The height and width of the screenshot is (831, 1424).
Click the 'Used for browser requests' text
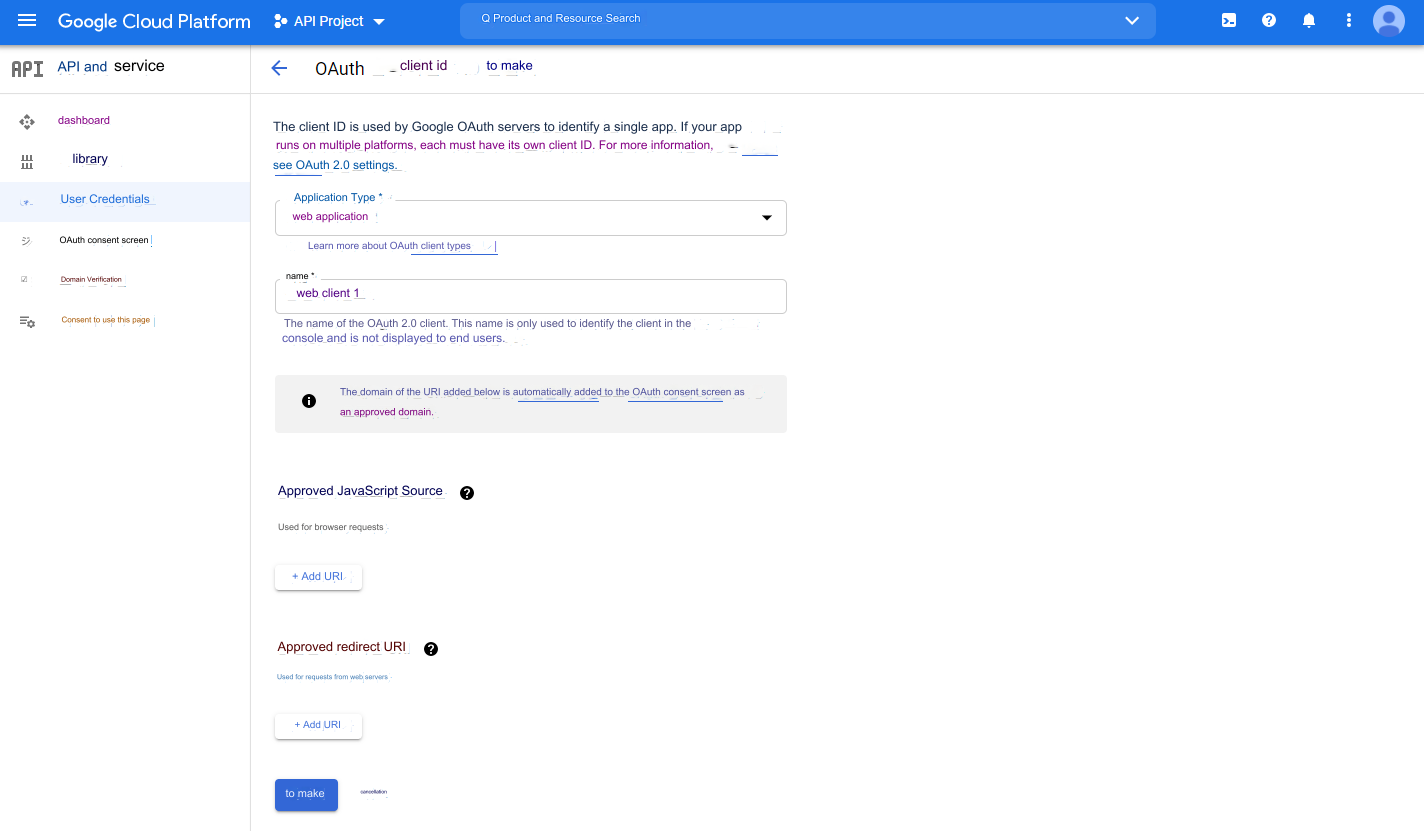330,527
